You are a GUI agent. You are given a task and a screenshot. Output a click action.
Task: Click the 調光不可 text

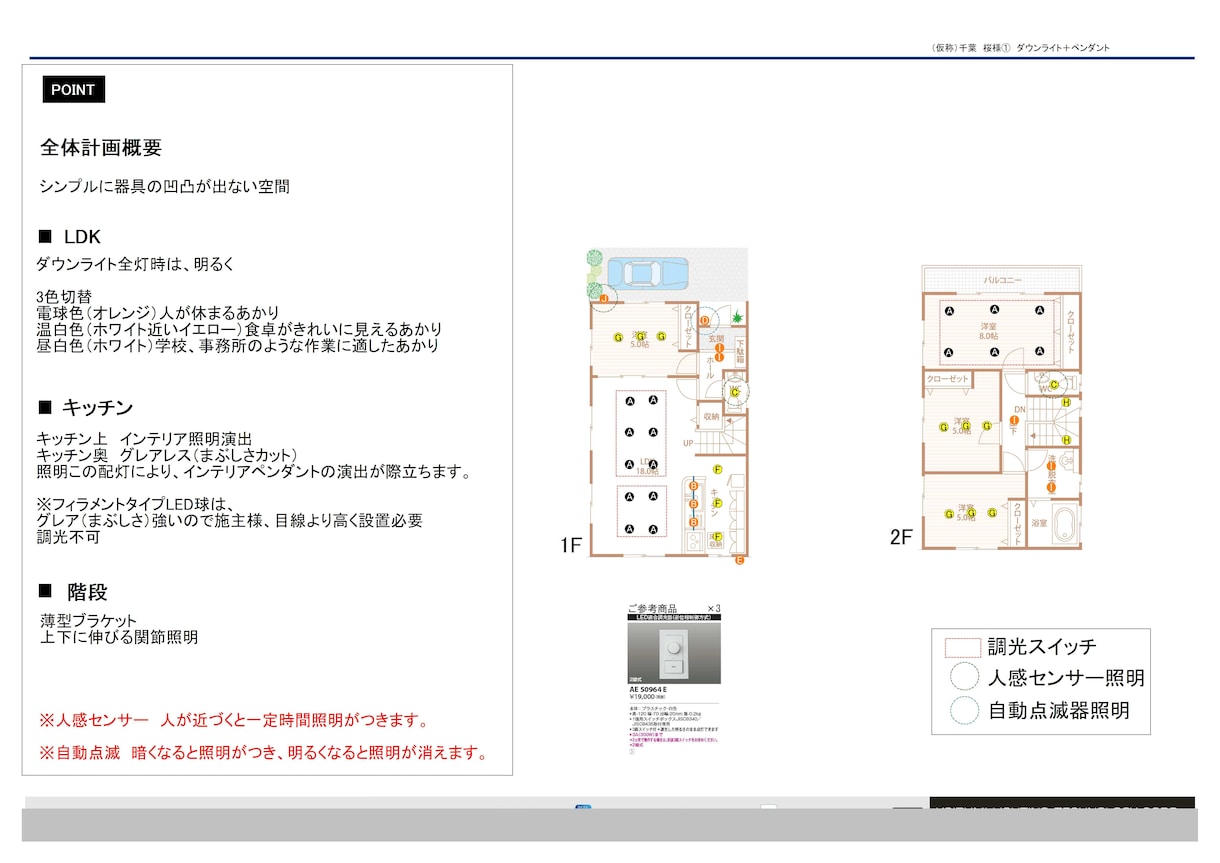[67, 537]
